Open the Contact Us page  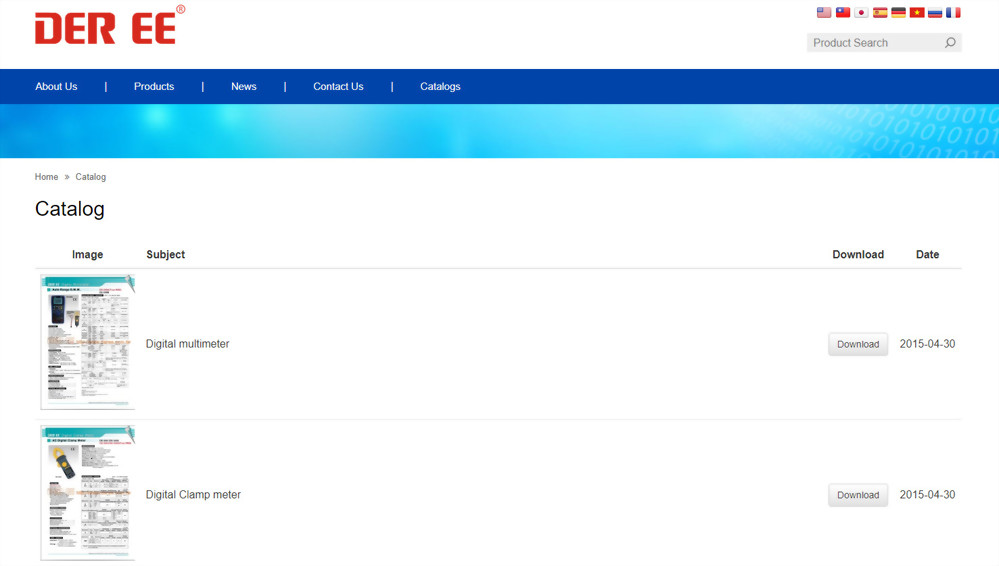click(x=338, y=87)
